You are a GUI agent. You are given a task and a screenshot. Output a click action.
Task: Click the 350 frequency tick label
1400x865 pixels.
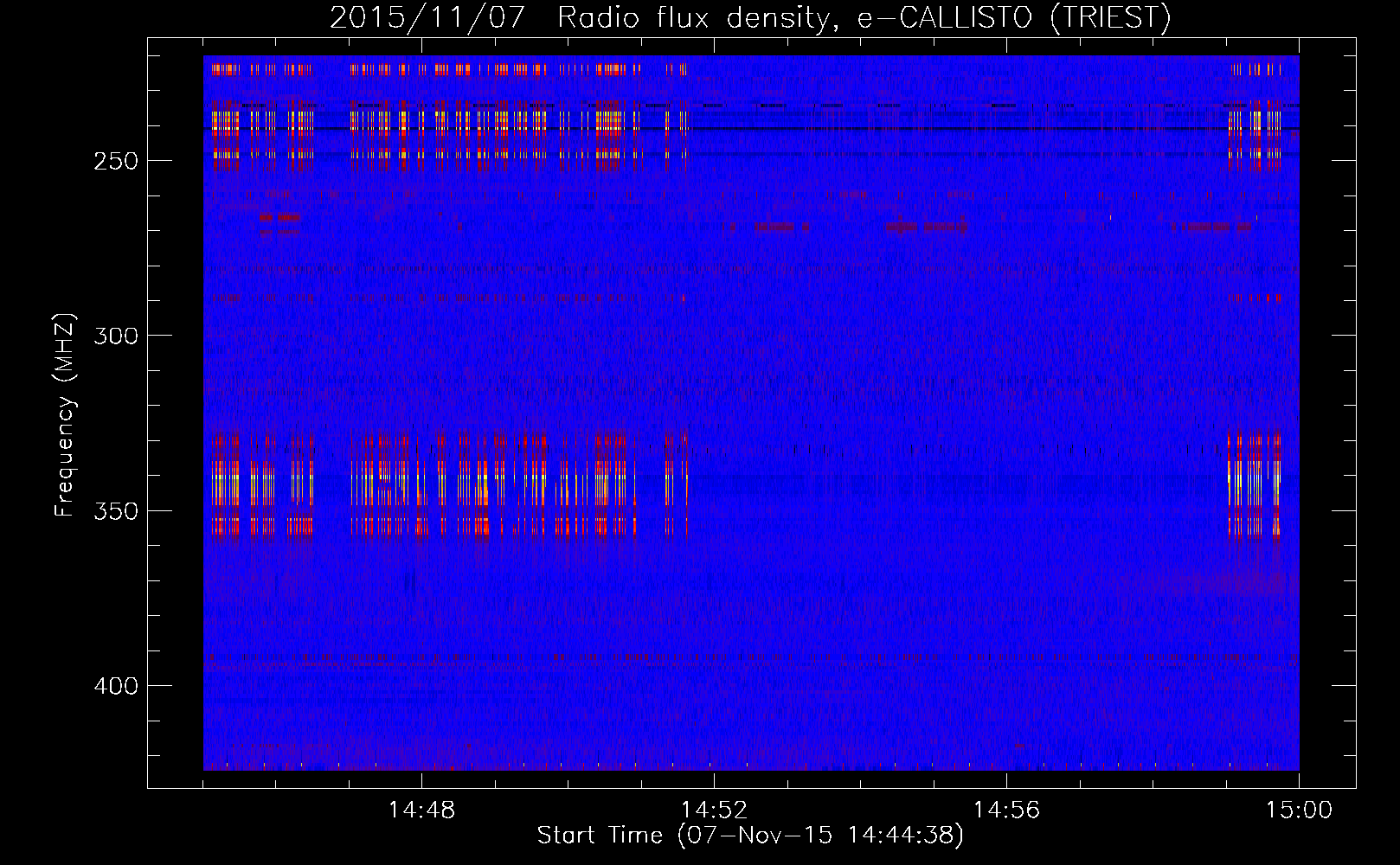point(116,511)
